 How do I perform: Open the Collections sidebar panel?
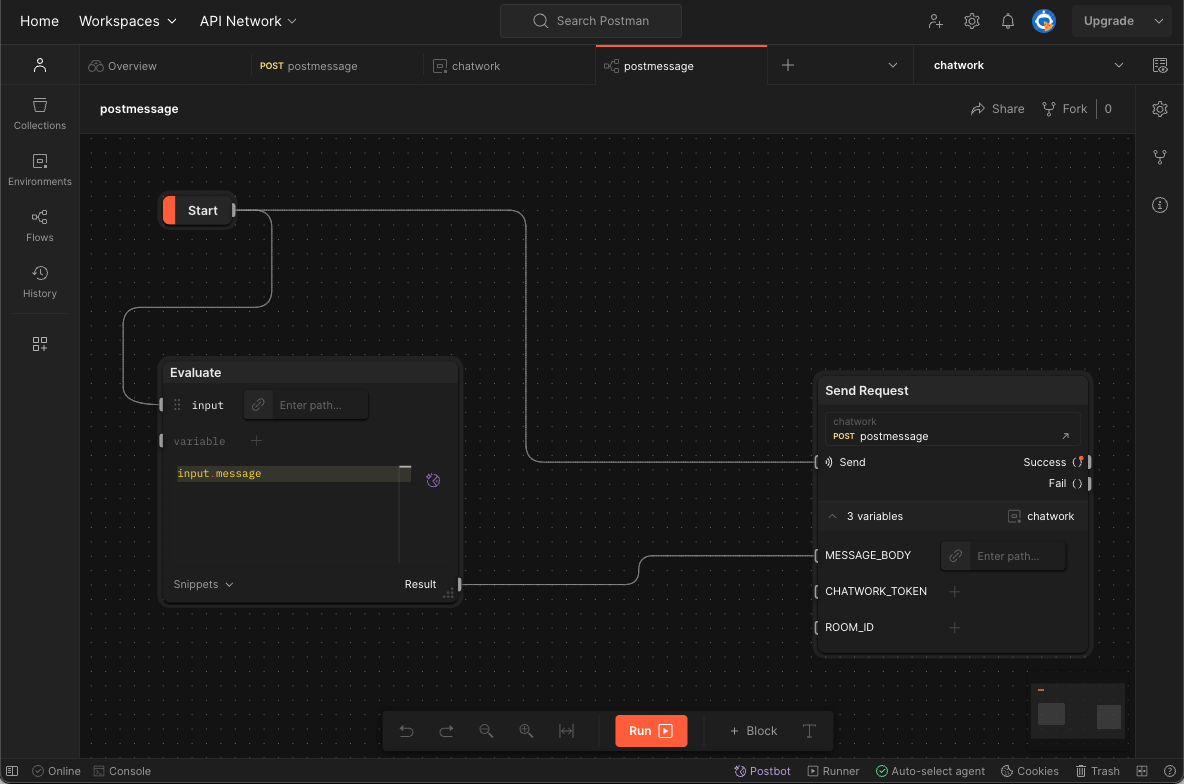click(x=39, y=113)
